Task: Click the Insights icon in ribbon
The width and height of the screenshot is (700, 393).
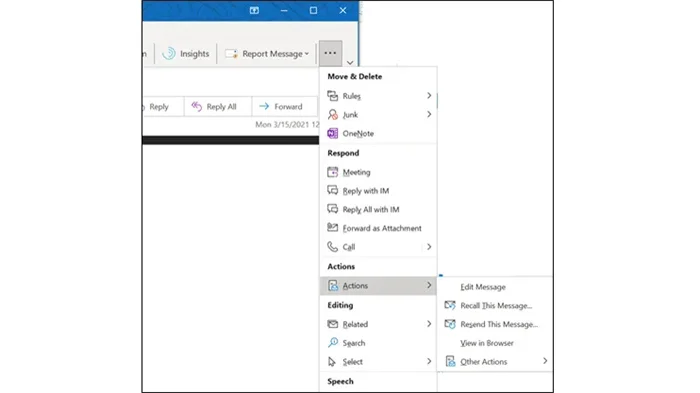Action: [x=169, y=54]
